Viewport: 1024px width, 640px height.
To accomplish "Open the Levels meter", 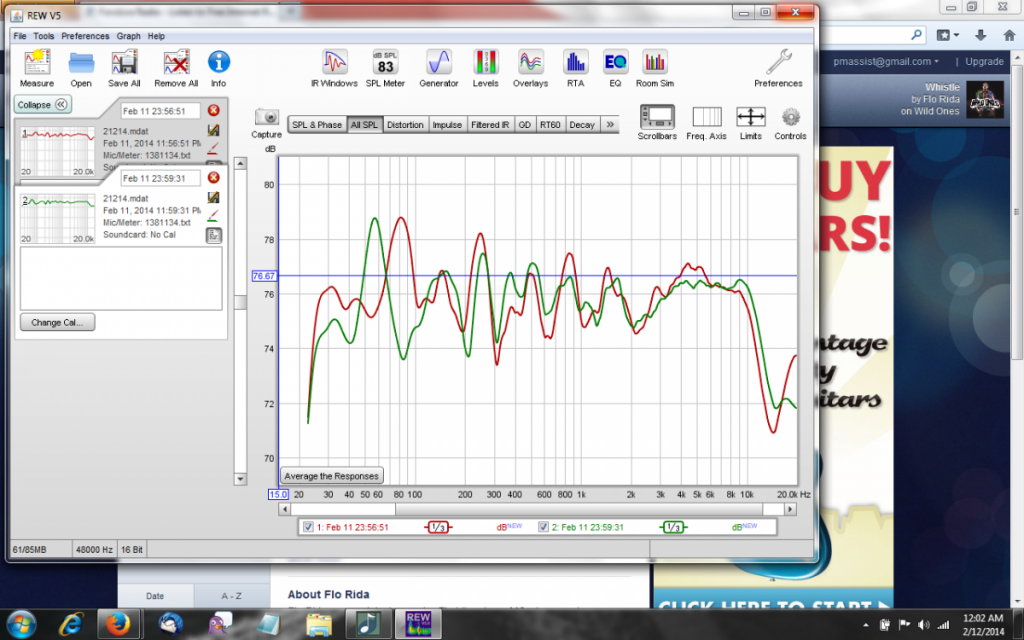I will coord(485,69).
